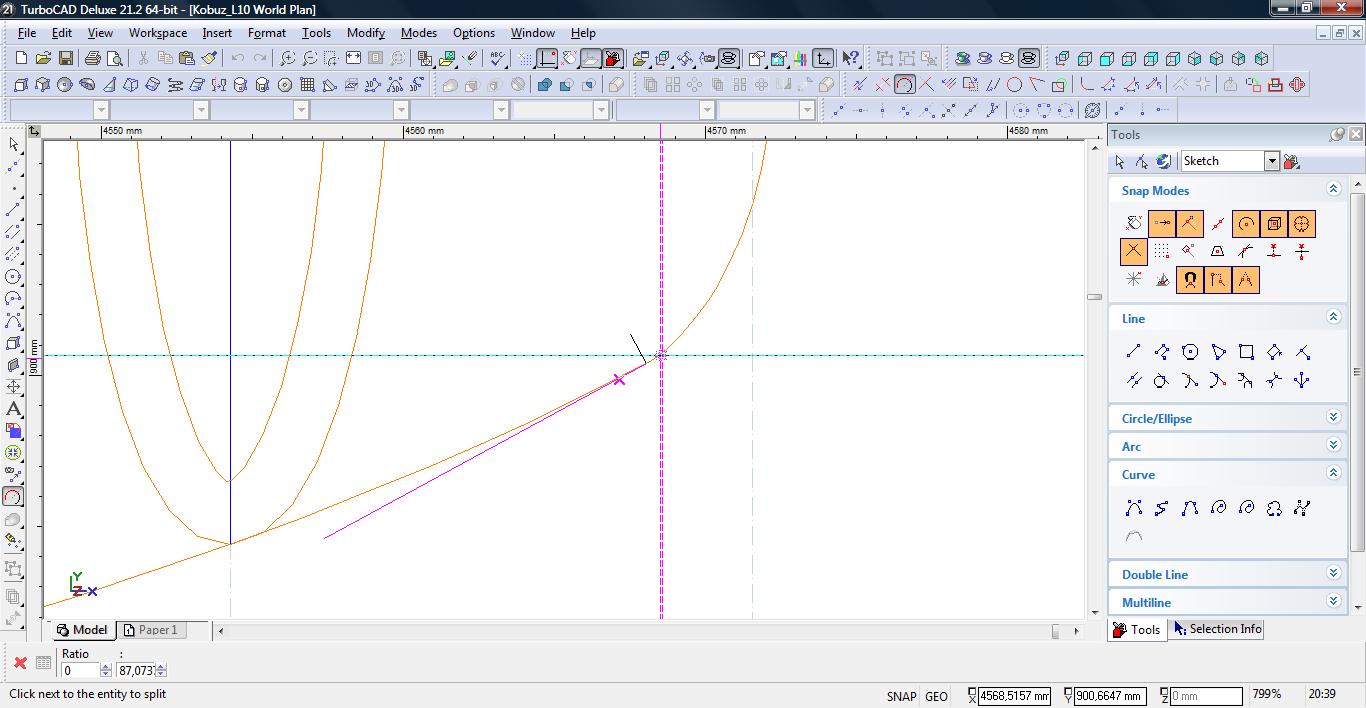
Task: Choose the single Line tool in Line palette
Action: [1134, 351]
